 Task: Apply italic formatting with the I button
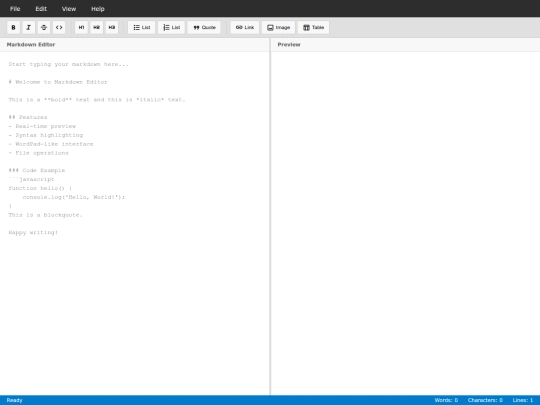(x=29, y=27)
